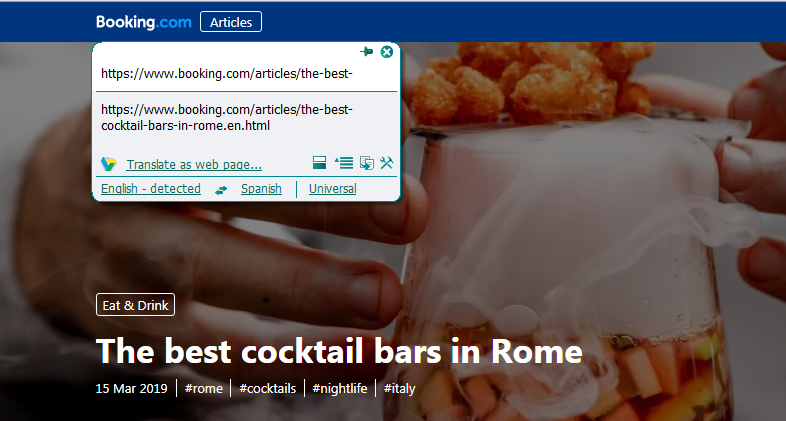This screenshot has width=786, height=421.
Task: Swap source and target languages
Action: click(221, 190)
